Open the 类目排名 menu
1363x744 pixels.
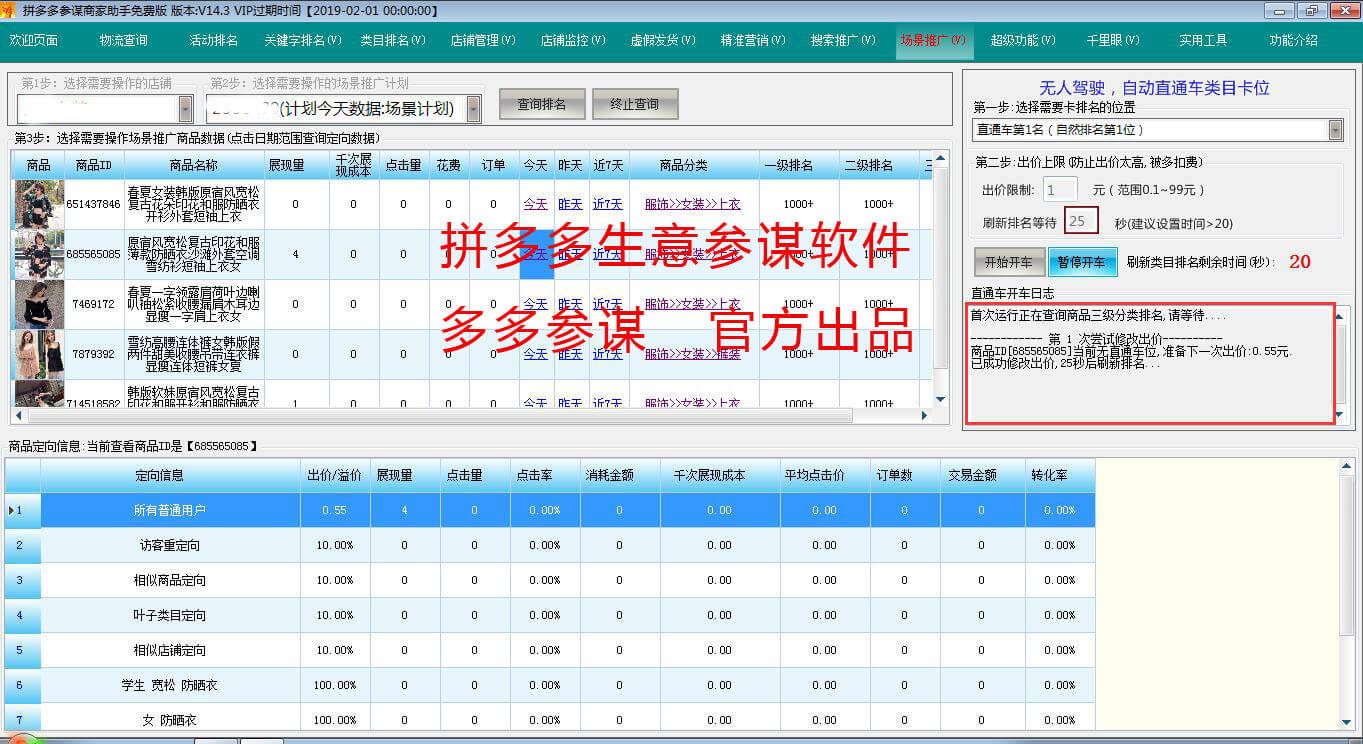coord(393,41)
